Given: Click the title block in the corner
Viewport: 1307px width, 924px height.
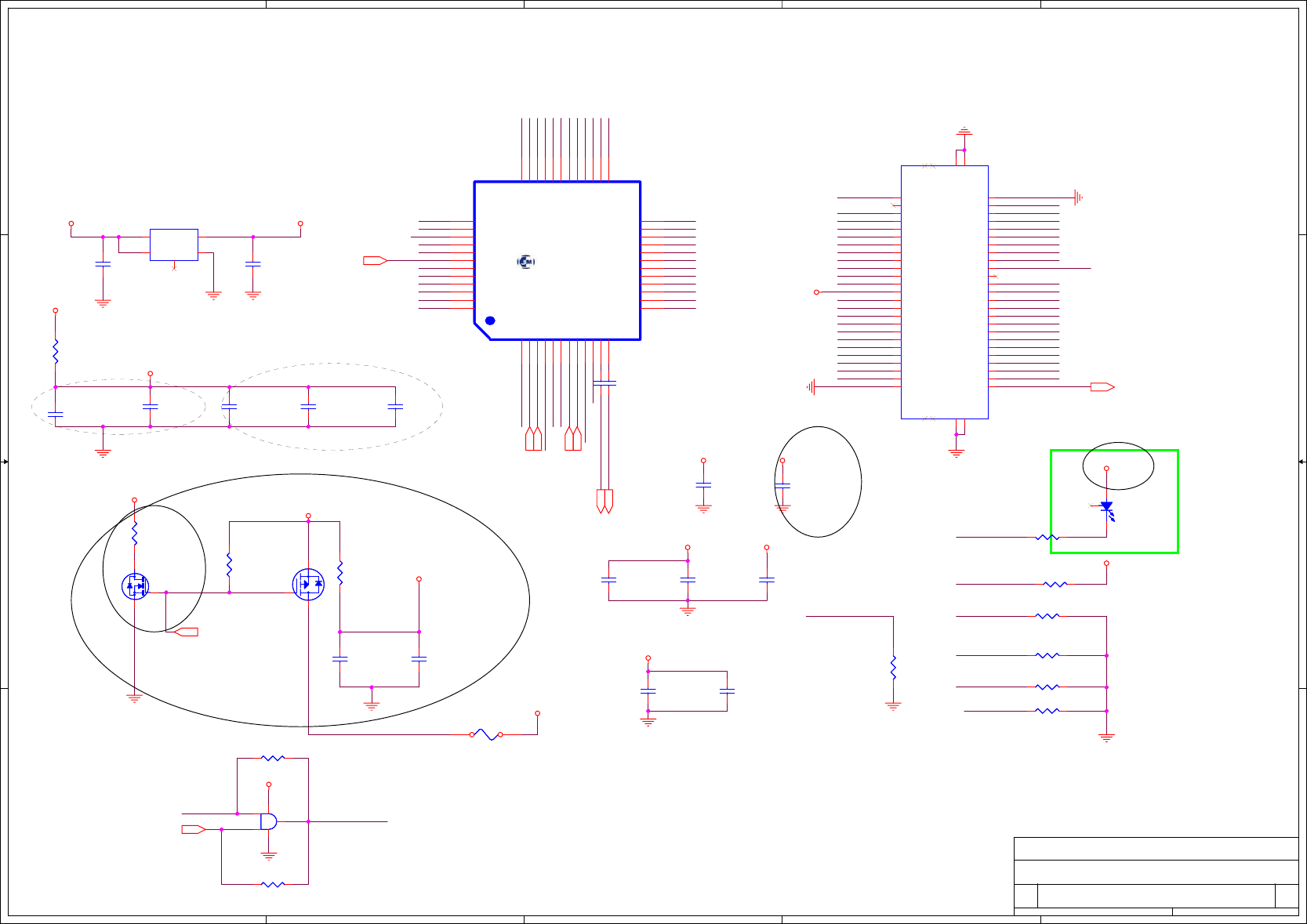Looking at the screenshot, I should pos(1156,876).
